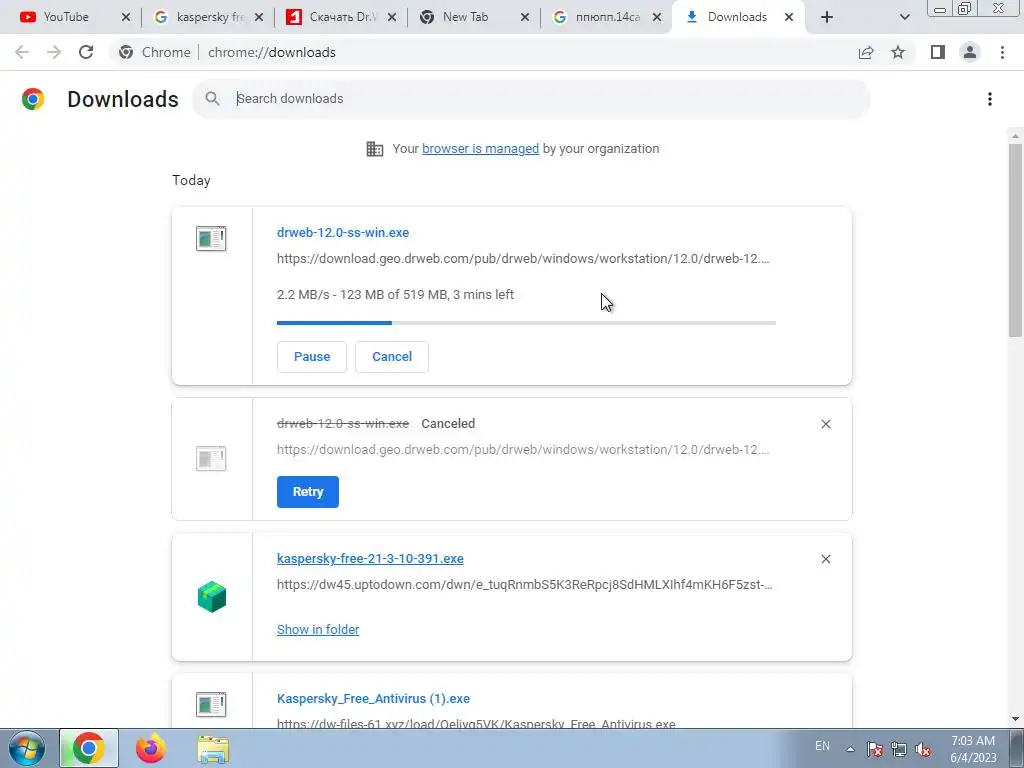Click the green kaspersky-free box icon

(212, 597)
